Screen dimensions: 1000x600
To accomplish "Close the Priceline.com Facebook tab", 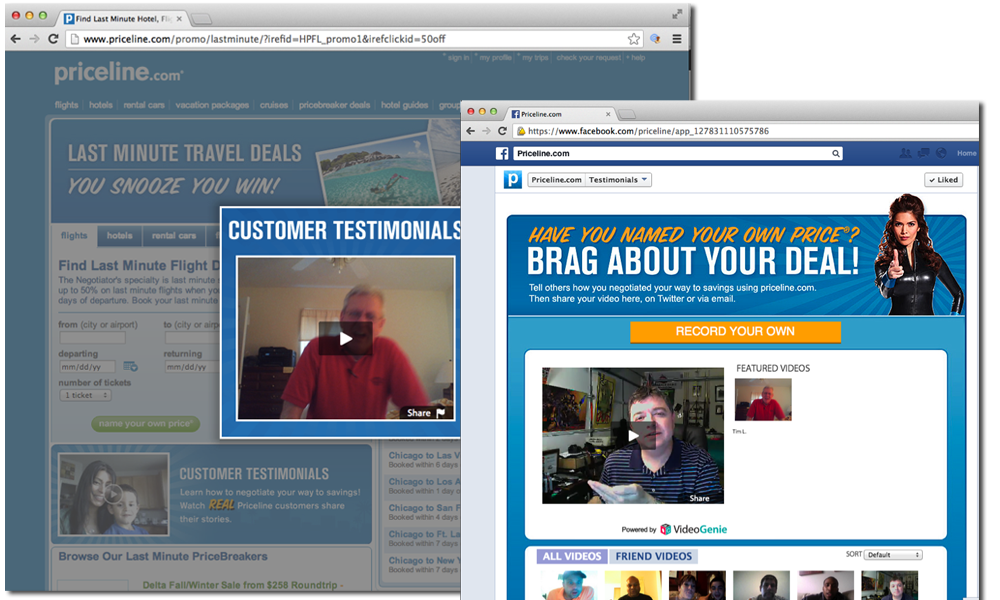I will pos(608,114).
